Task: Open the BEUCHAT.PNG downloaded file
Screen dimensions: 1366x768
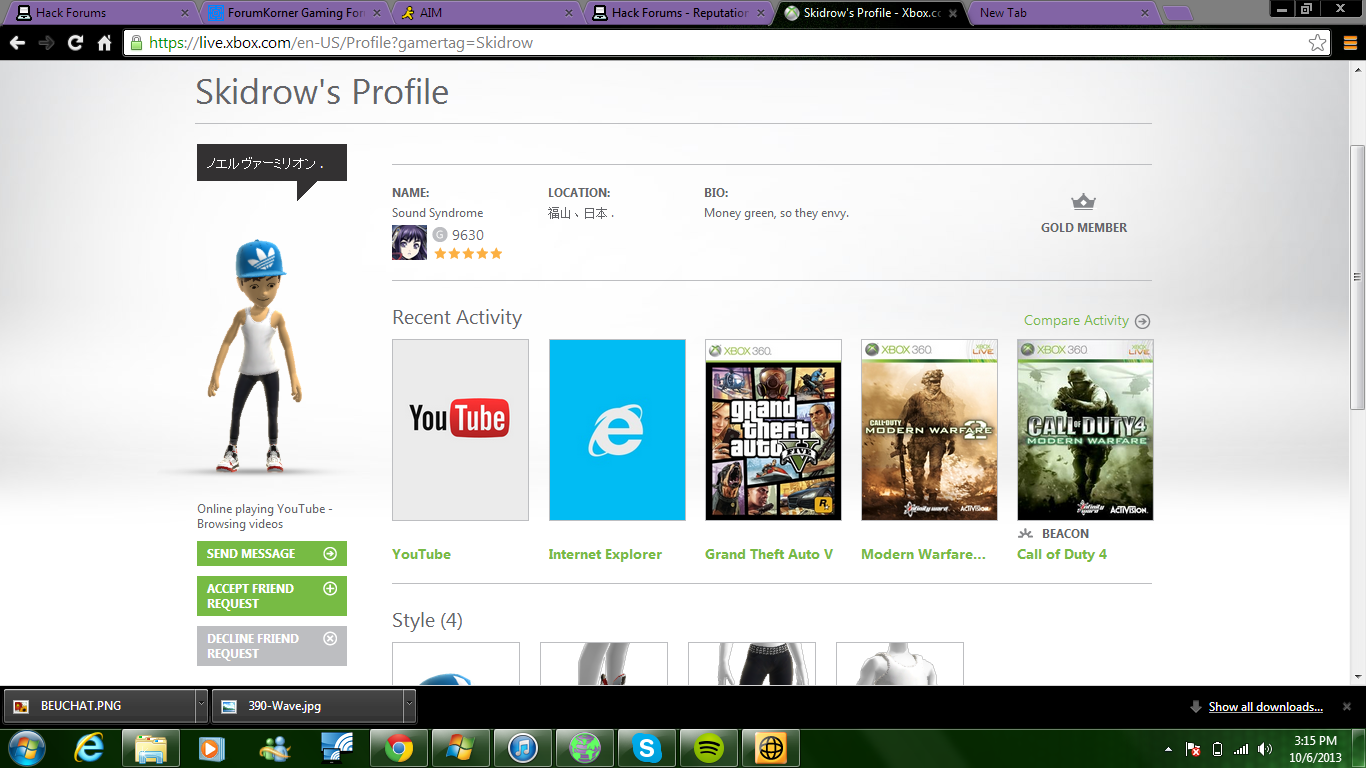Action: point(99,706)
